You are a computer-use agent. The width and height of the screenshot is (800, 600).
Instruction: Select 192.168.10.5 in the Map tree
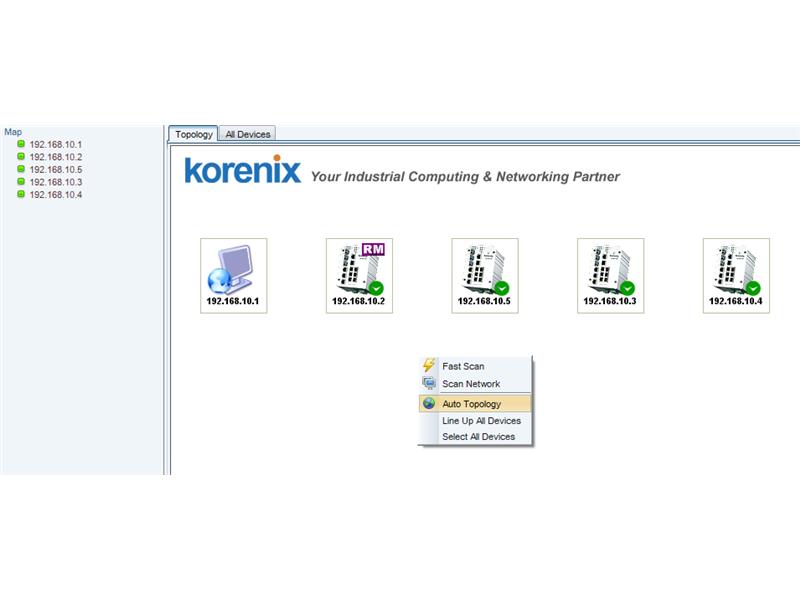click(56, 169)
